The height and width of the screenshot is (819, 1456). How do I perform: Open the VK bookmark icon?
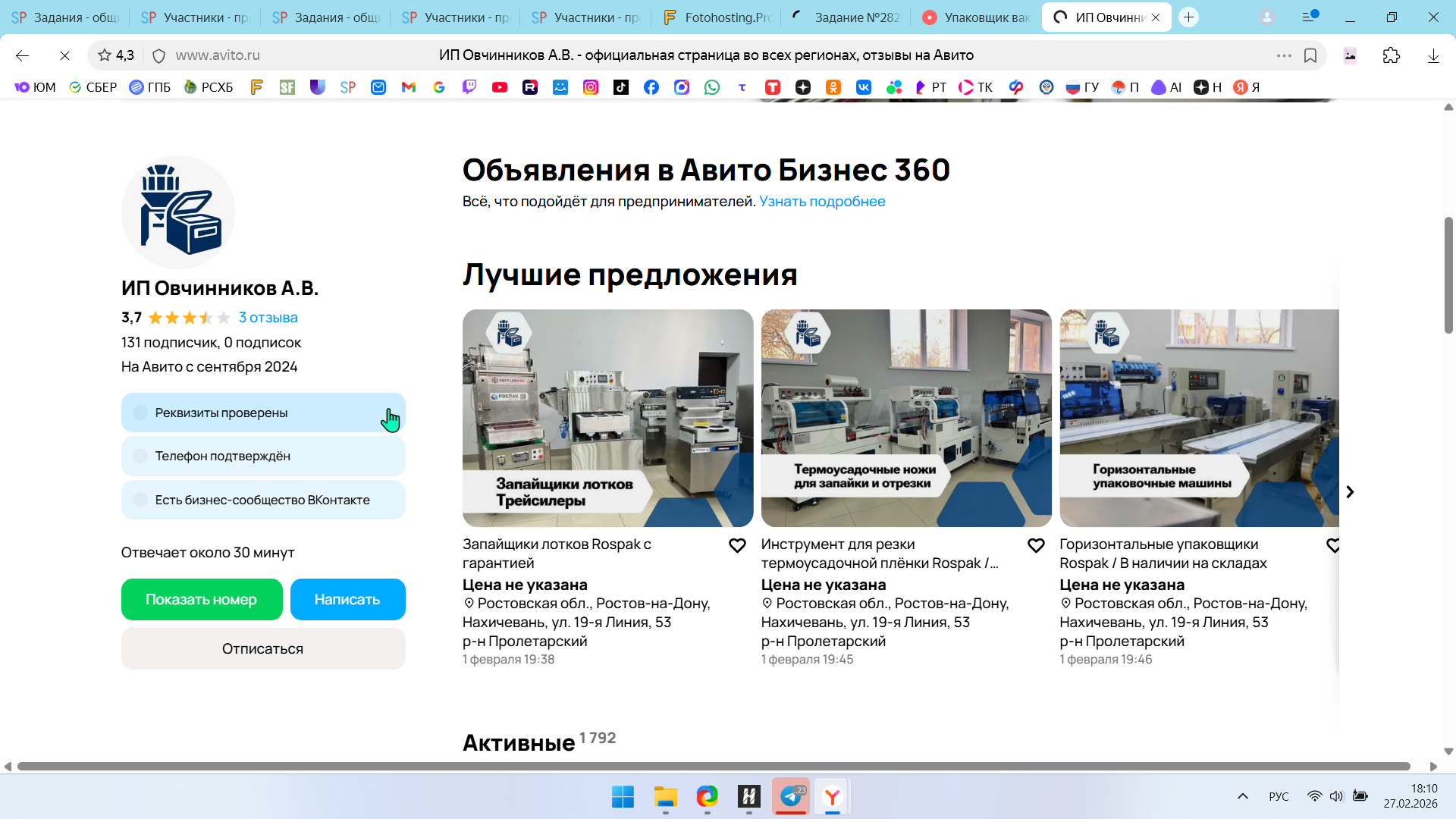coord(864,87)
